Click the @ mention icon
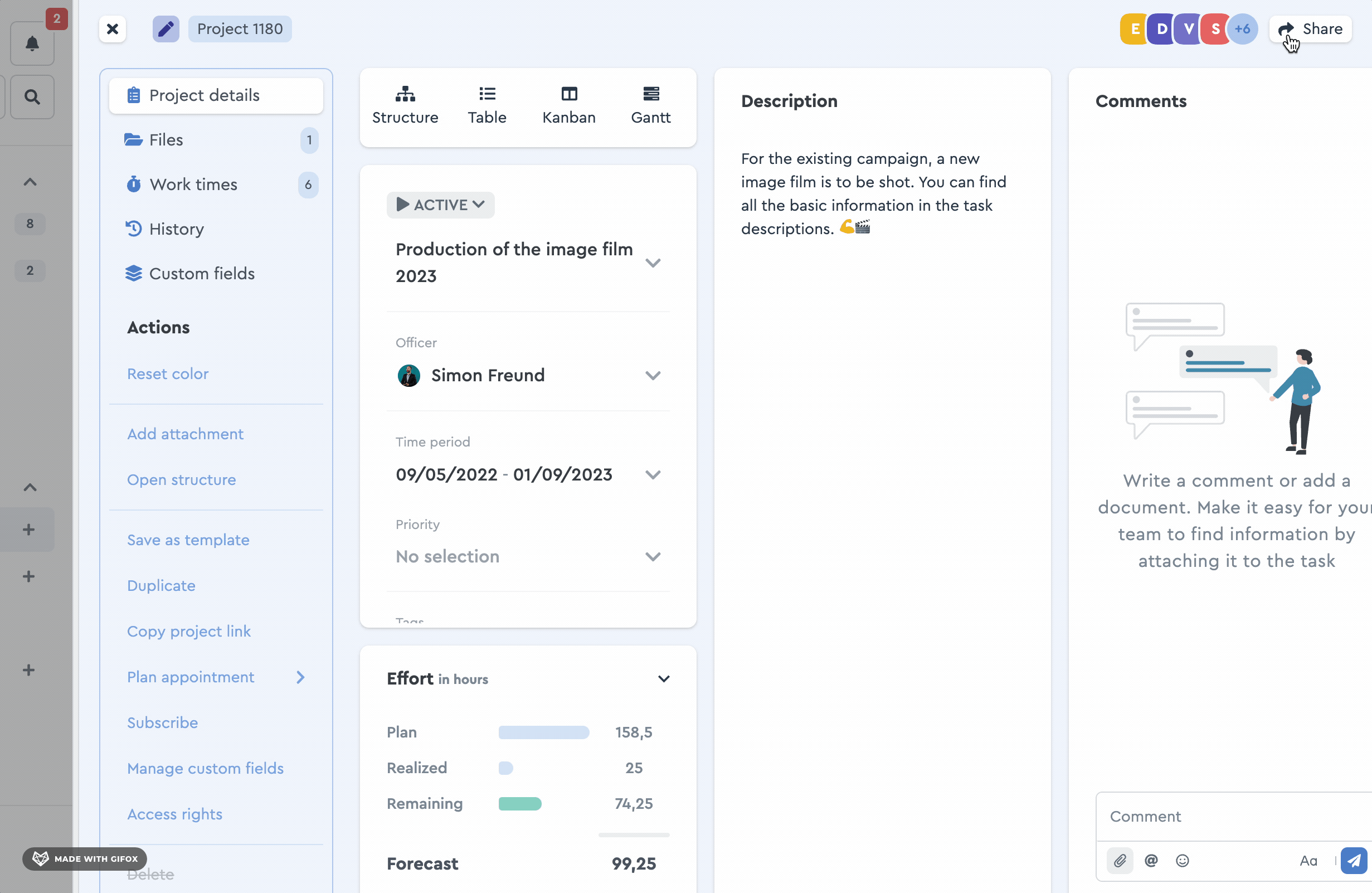 (1151, 861)
